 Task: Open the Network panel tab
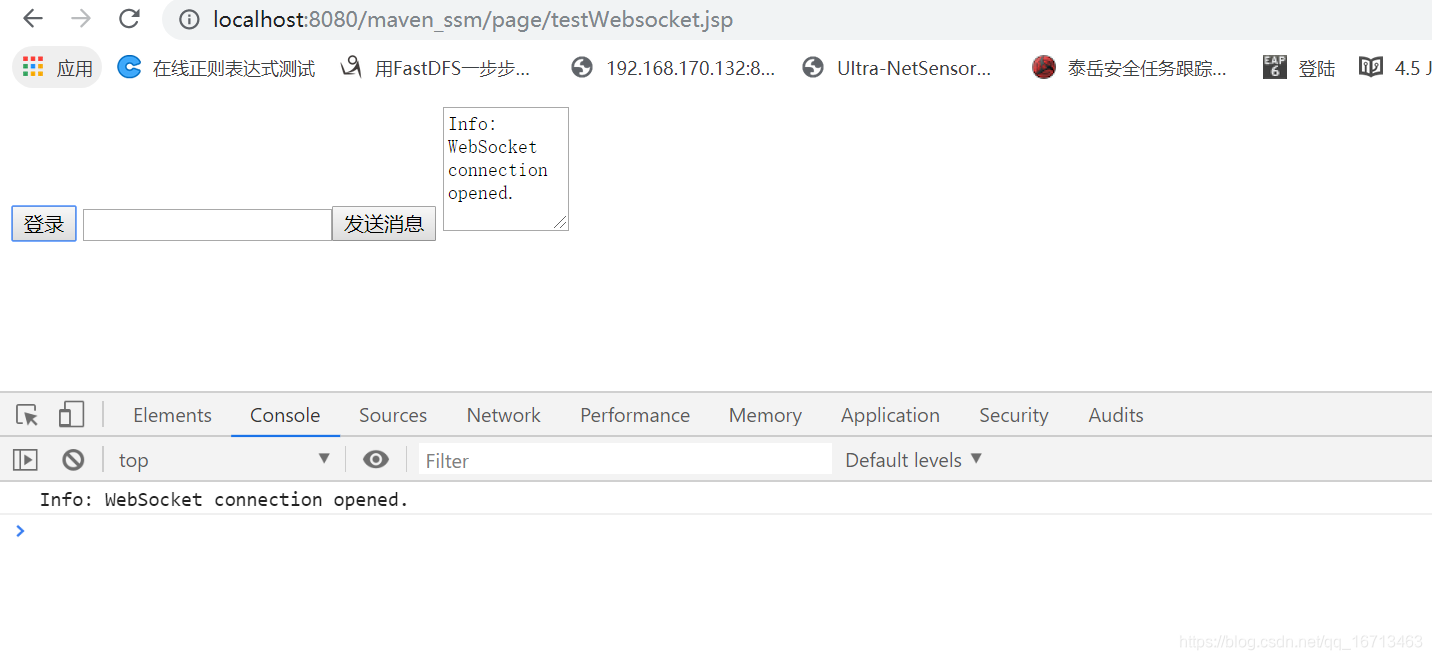point(503,414)
